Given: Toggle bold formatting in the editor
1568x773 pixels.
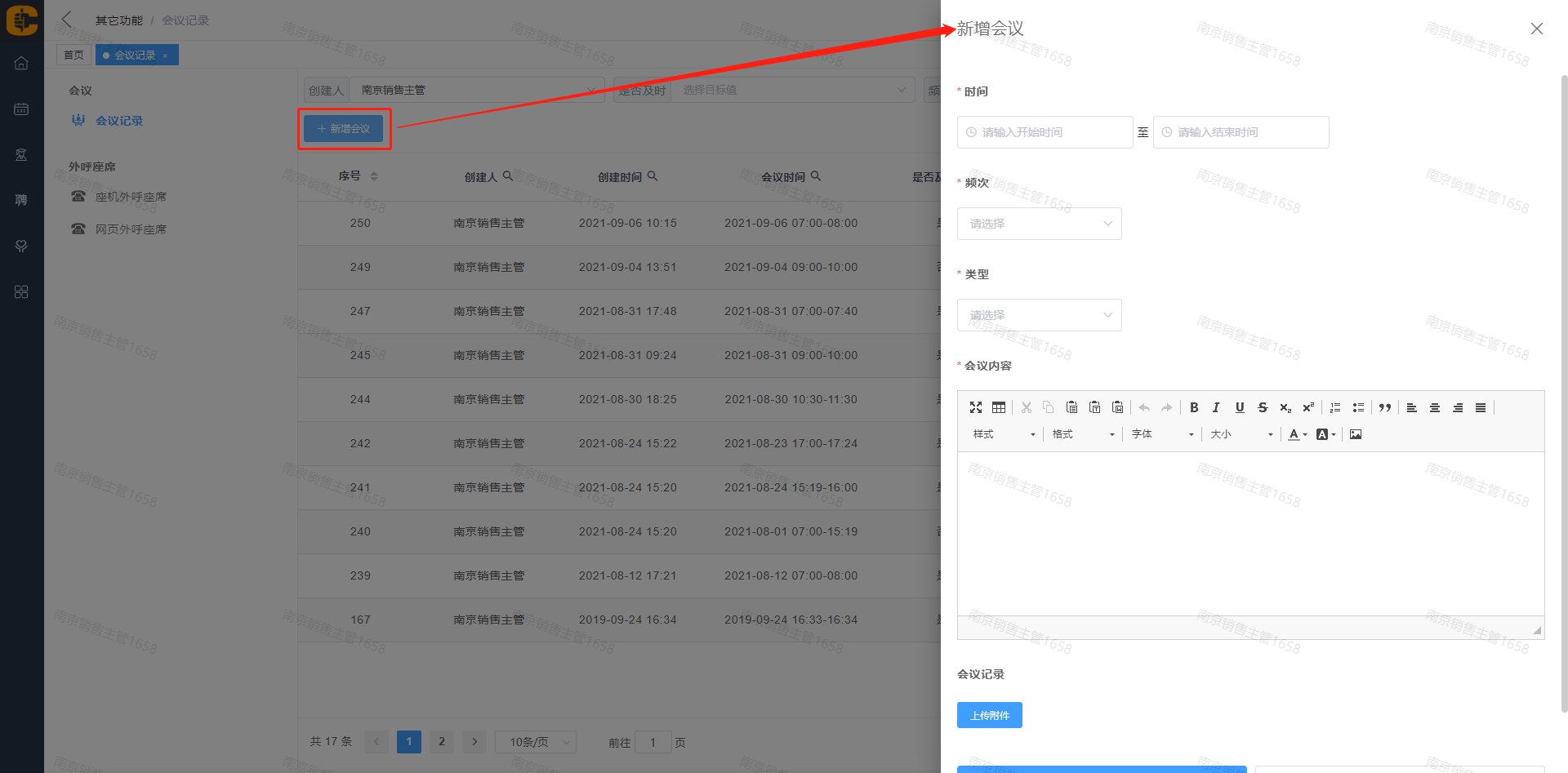Looking at the screenshot, I should [1194, 407].
